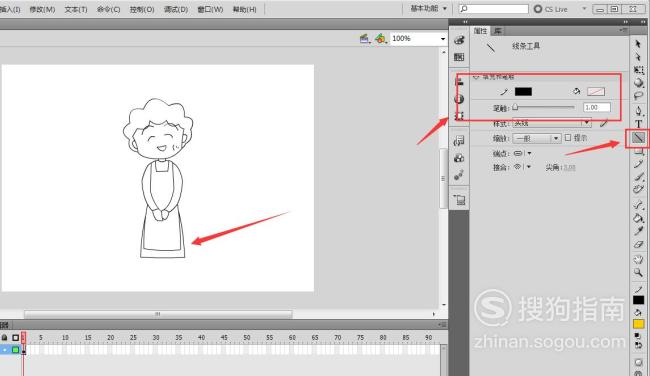Open the Edit Symbols icon
Viewport: 650px width, 376px height.
point(380,39)
